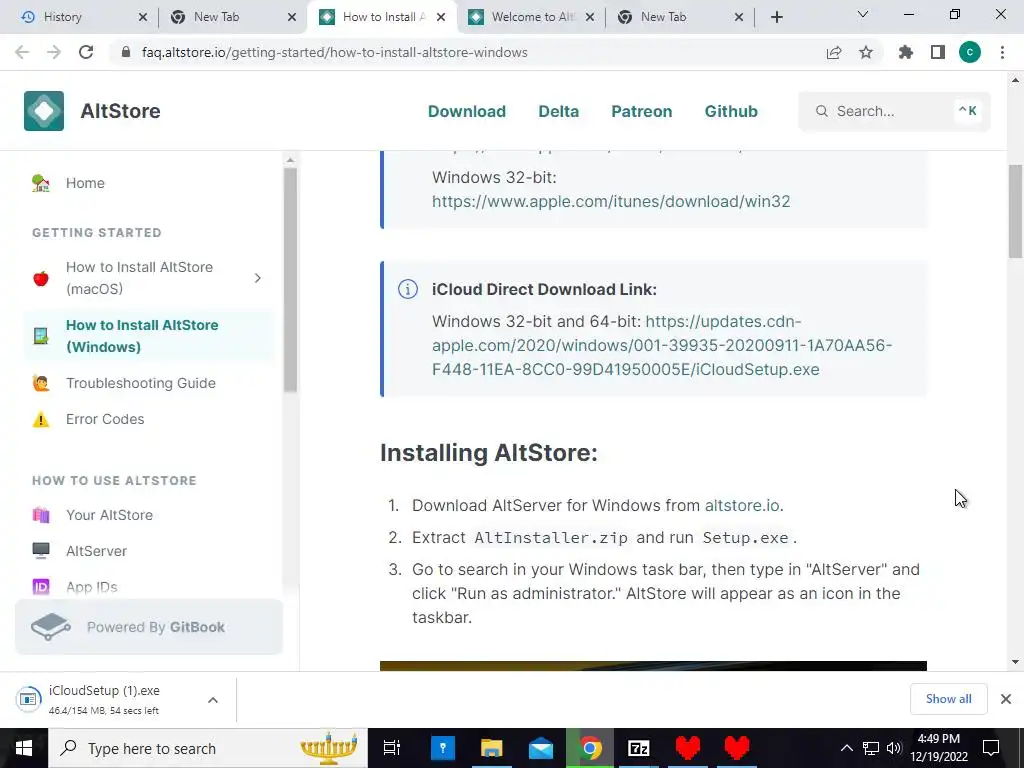Viewport: 1024px width, 768px height.
Task: Go back with browser back arrow
Action: pyautogui.click(x=22, y=52)
